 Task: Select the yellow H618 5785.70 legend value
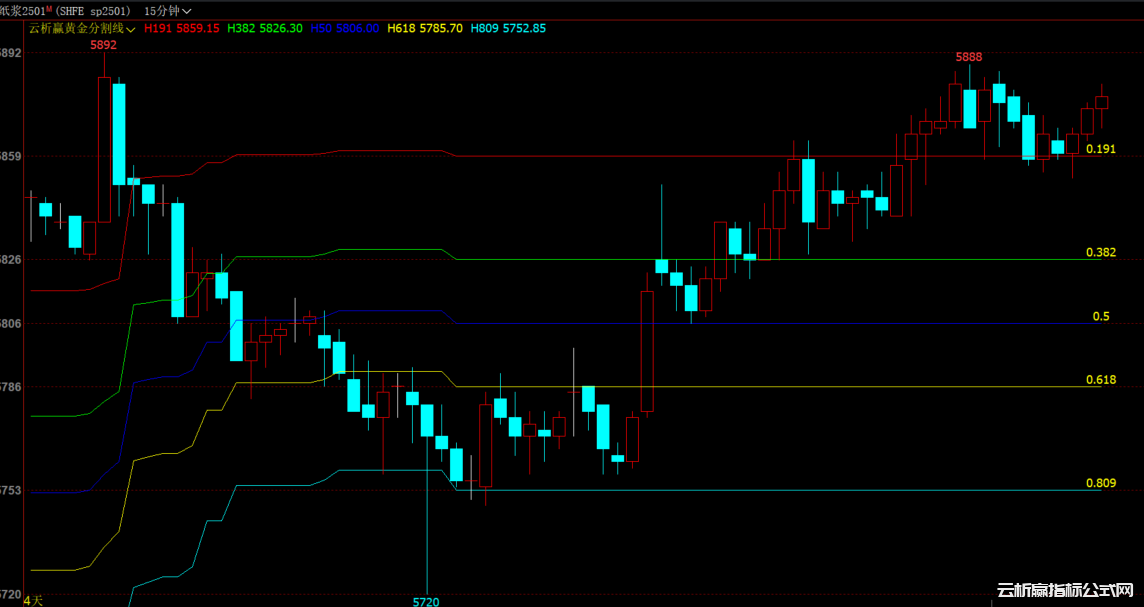tap(425, 28)
